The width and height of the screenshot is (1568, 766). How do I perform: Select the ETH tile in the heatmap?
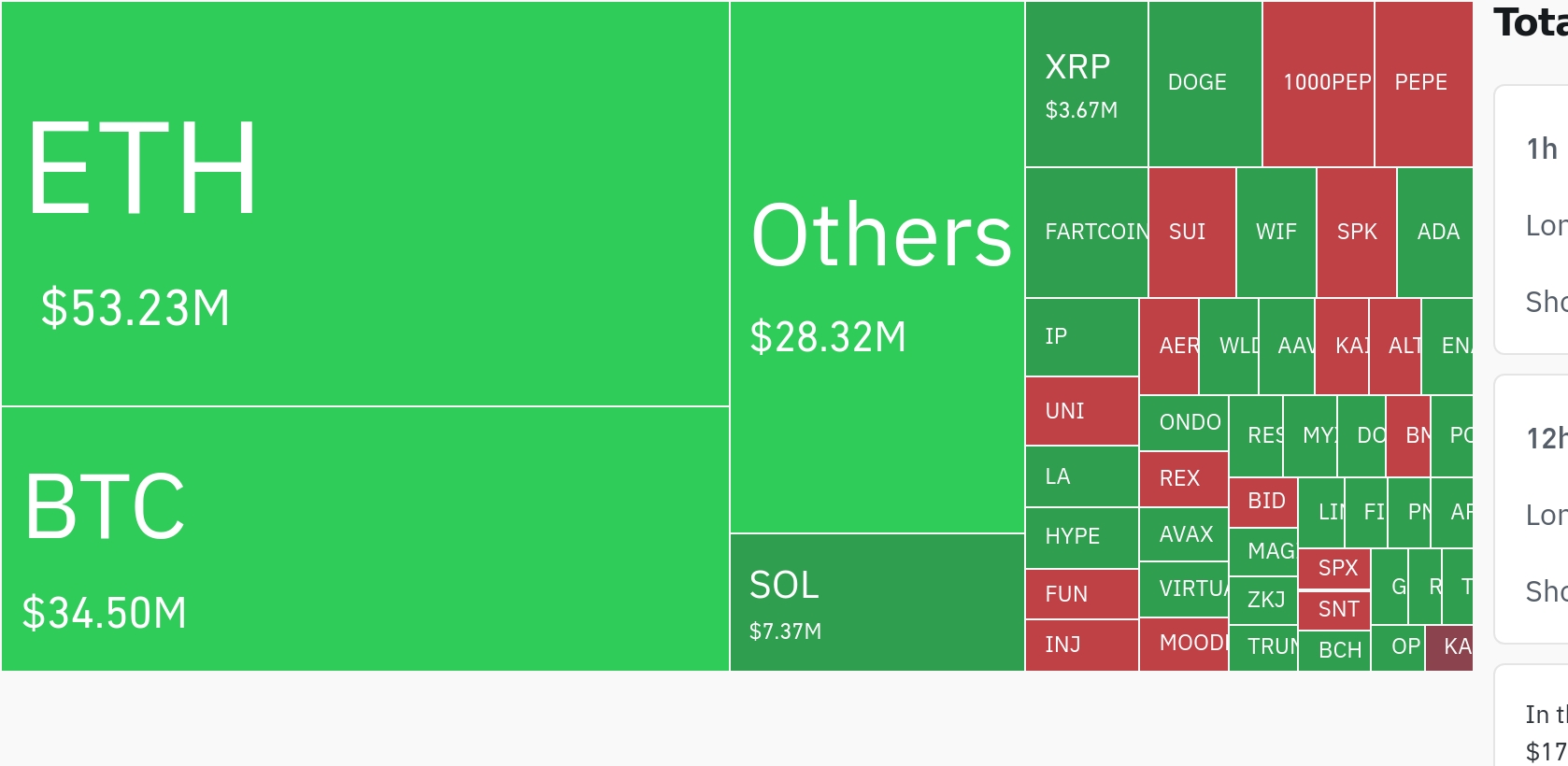pos(365,204)
